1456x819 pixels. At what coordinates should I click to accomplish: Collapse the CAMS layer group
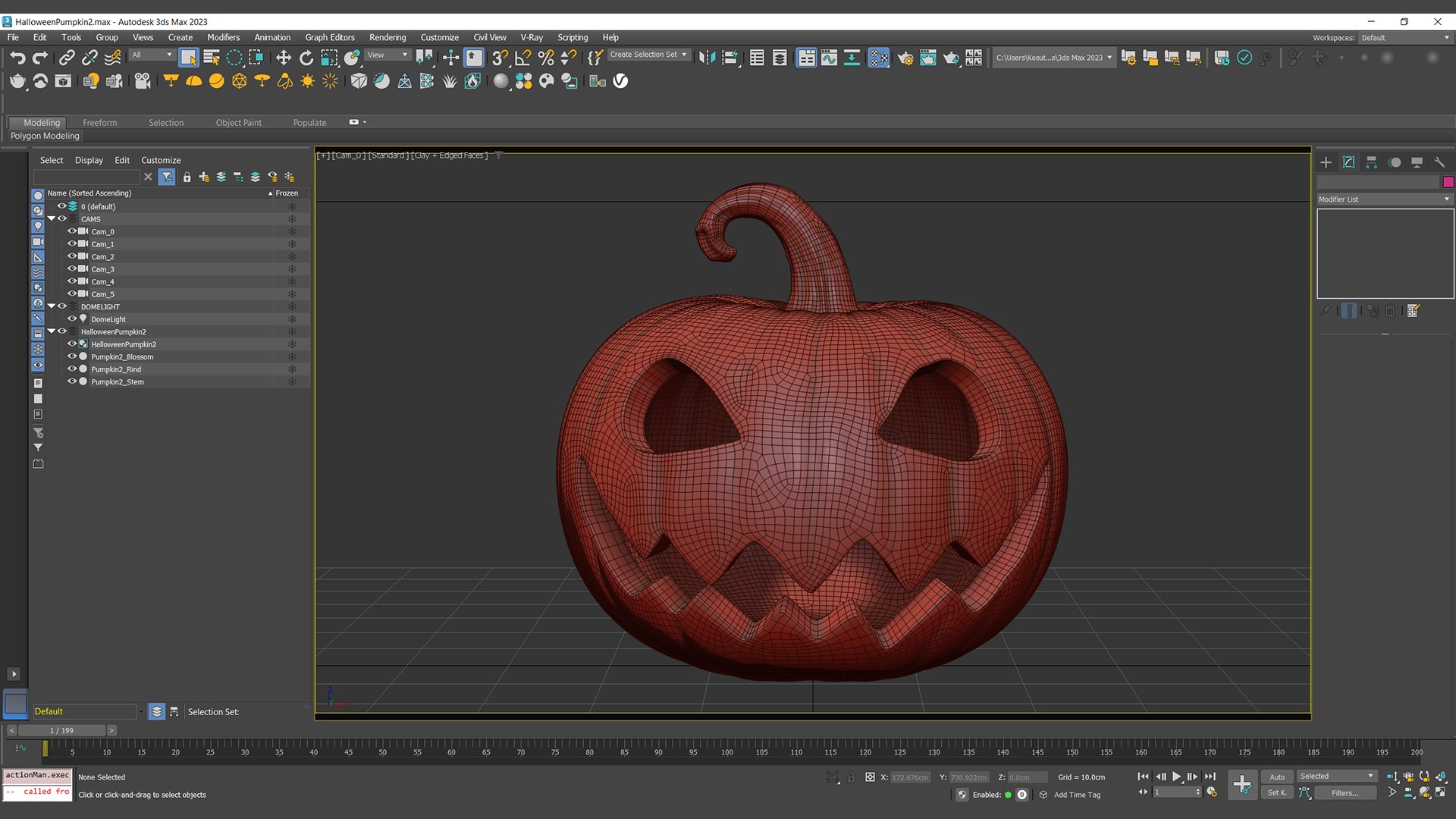[52, 219]
